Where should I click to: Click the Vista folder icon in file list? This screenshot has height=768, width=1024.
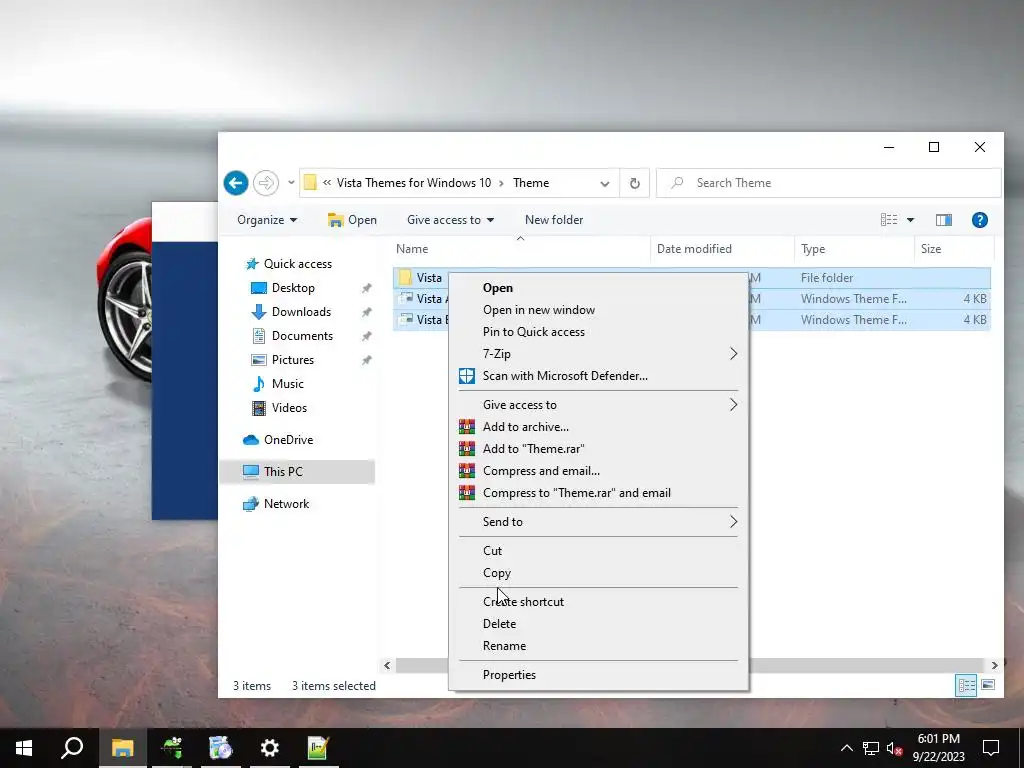405,278
